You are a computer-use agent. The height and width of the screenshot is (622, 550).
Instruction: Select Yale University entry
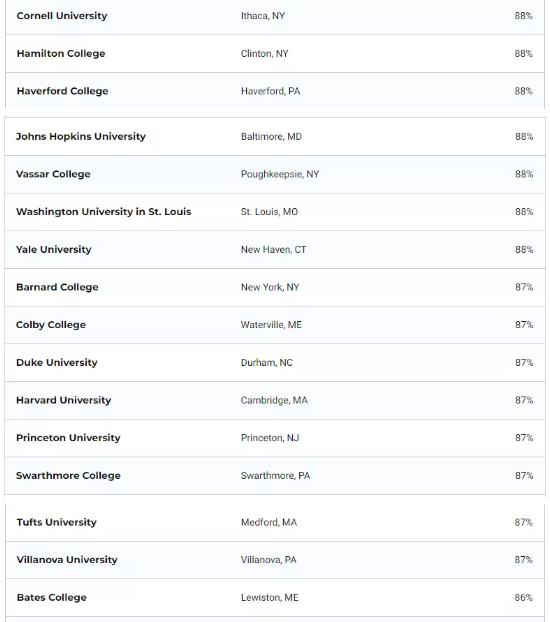pos(54,250)
